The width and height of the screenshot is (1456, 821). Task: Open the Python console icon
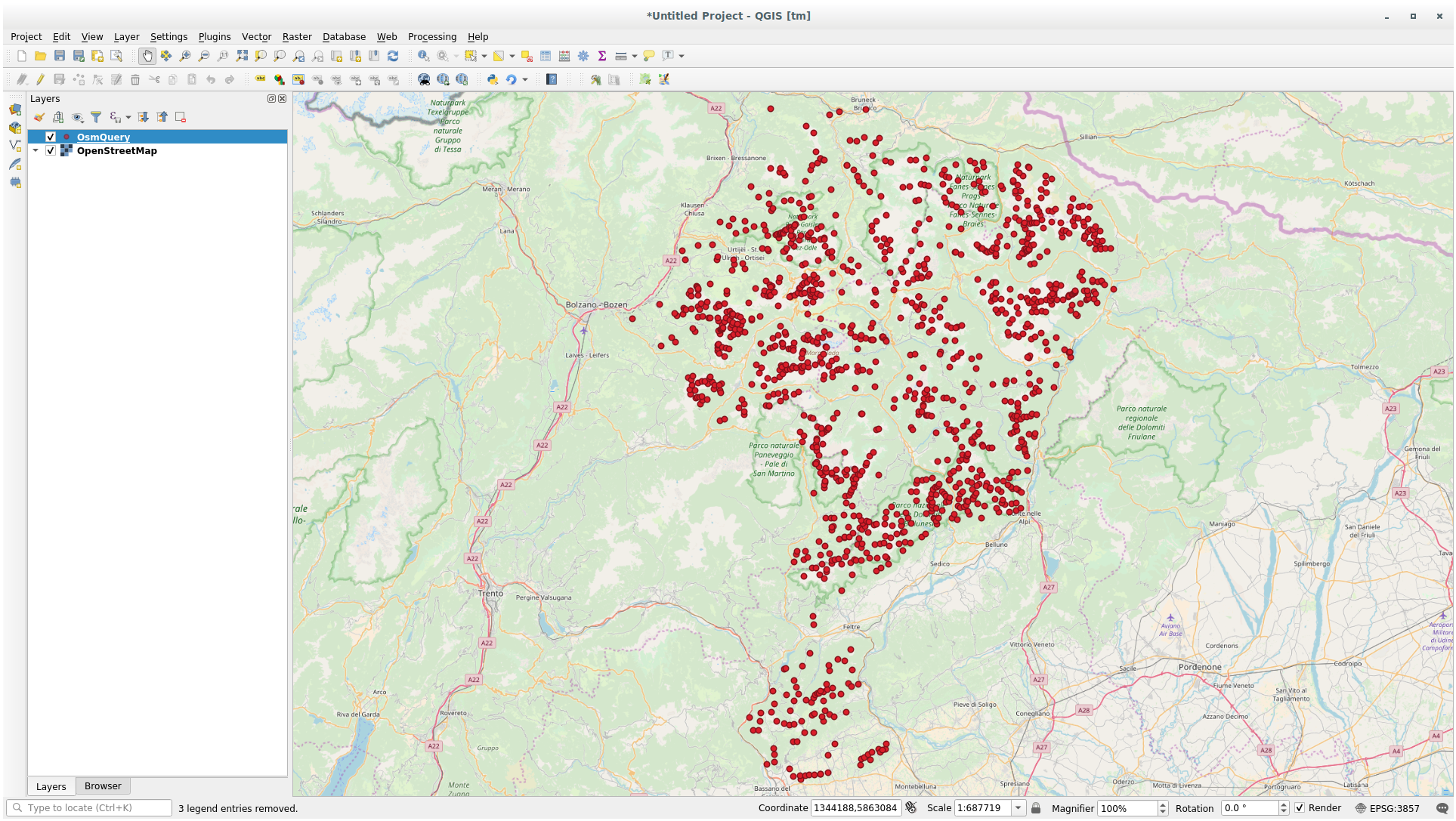pyautogui.click(x=493, y=79)
